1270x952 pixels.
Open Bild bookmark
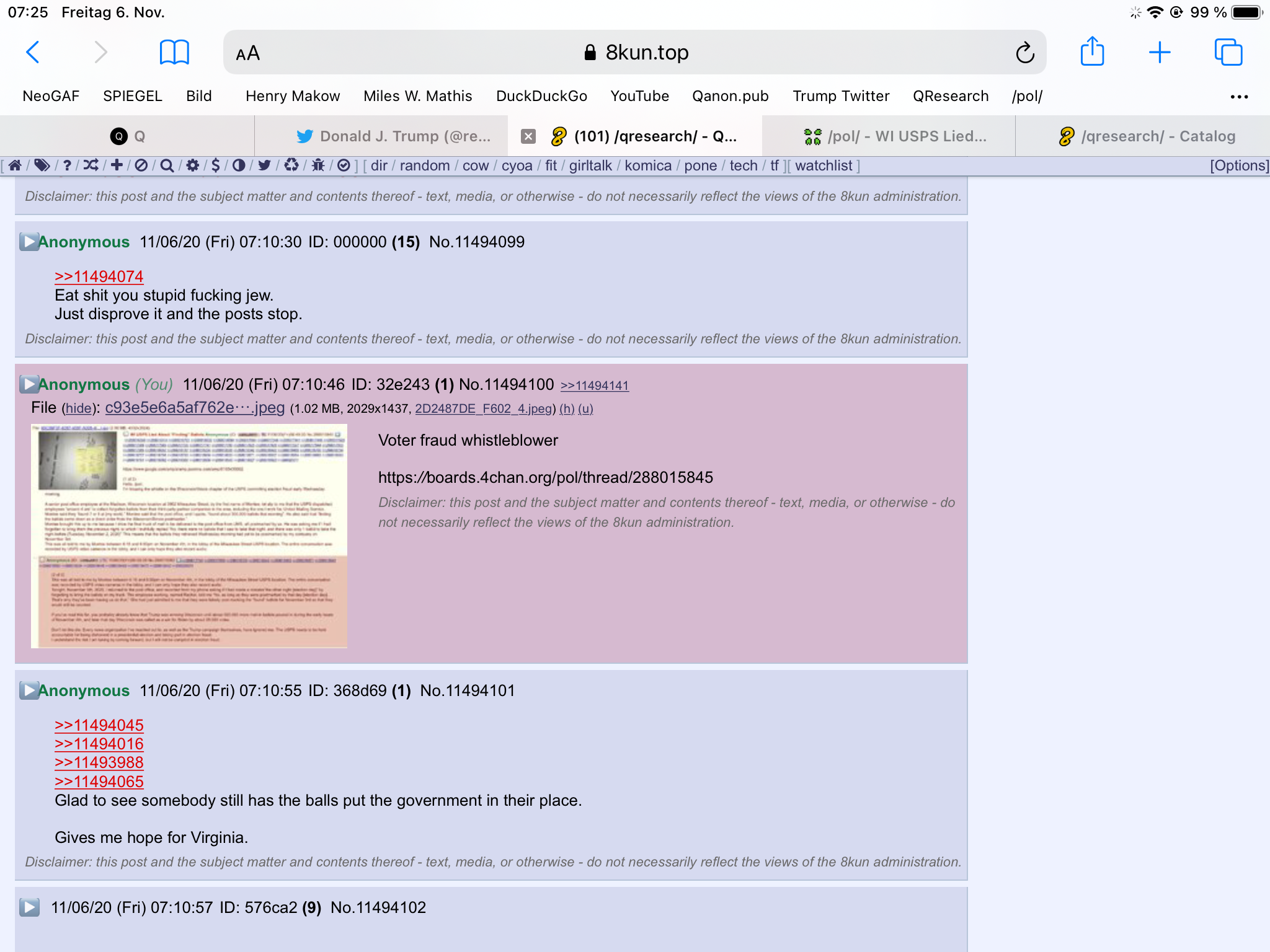click(199, 96)
